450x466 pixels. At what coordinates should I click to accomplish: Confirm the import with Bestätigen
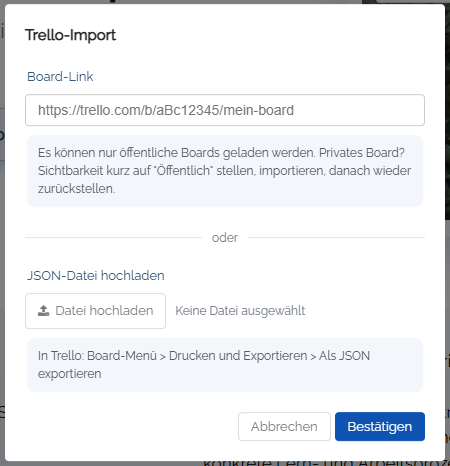pyautogui.click(x=380, y=426)
